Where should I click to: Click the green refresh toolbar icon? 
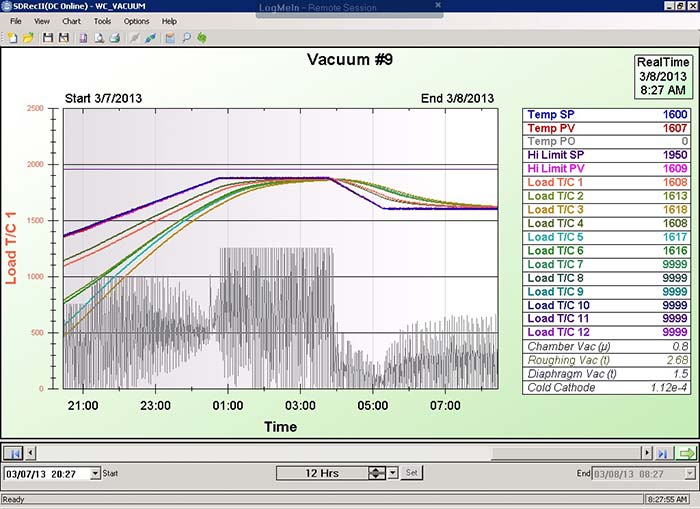pos(202,38)
